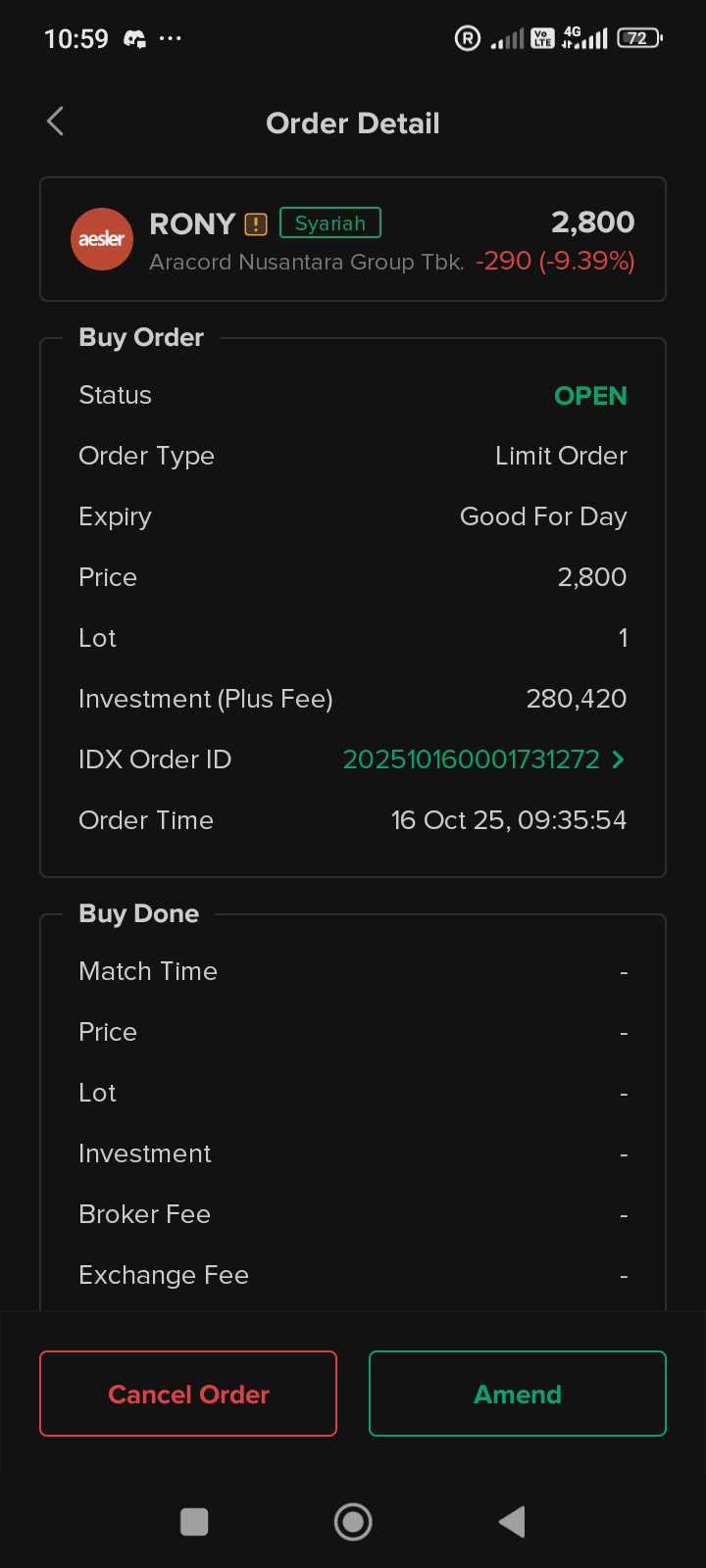Tap the aesler company logo
Image resolution: width=706 pixels, height=1568 pixels.
[x=102, y=239]
